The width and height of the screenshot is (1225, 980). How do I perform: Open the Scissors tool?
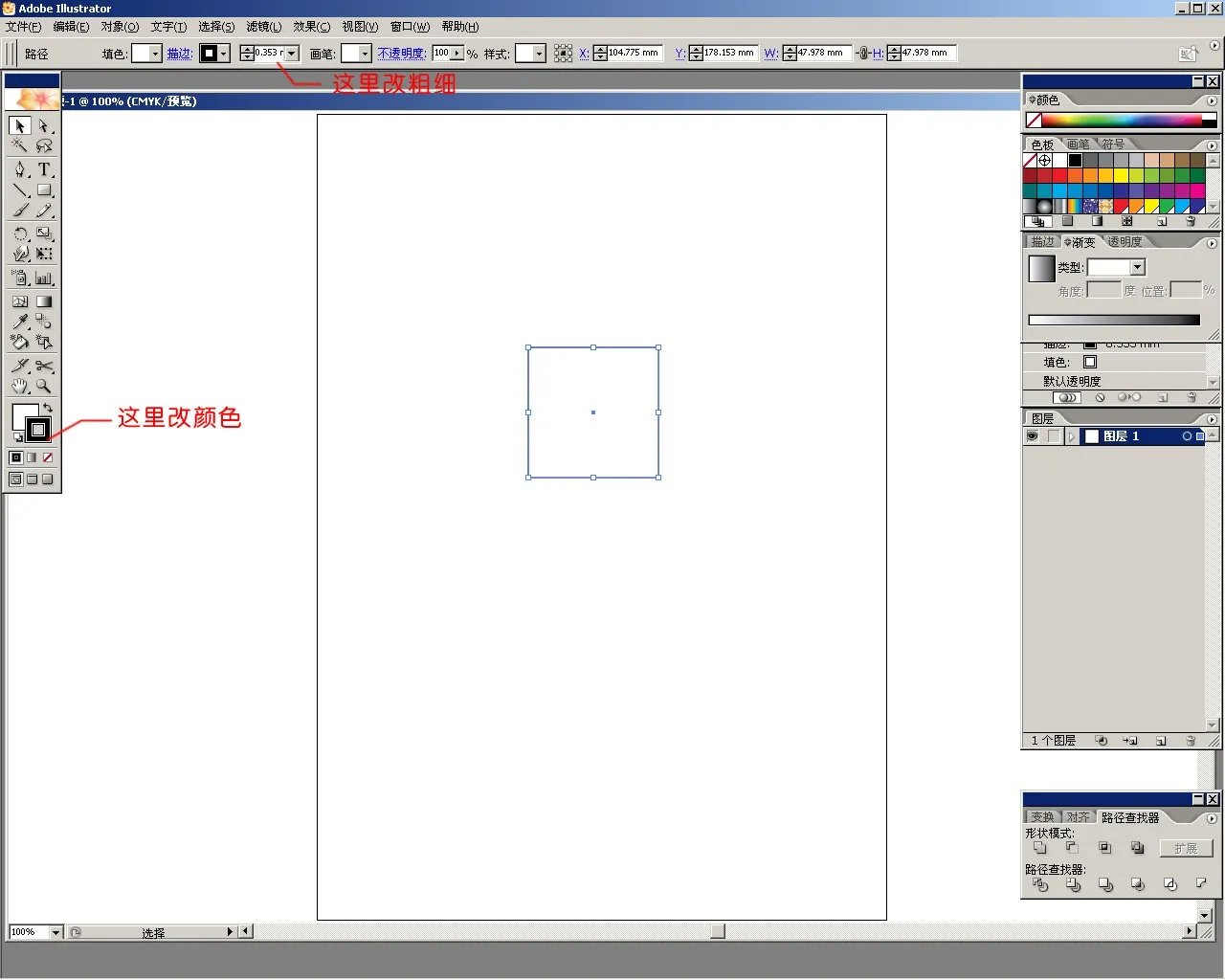(x=44, y=367)
